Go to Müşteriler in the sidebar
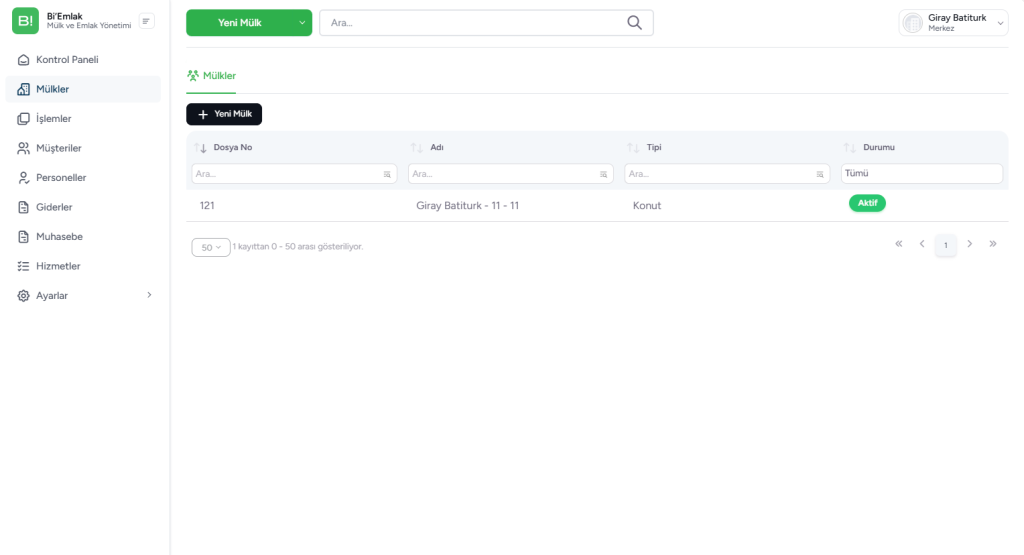Viewport: 1024px width, 555px height. [x=58, y=148]
